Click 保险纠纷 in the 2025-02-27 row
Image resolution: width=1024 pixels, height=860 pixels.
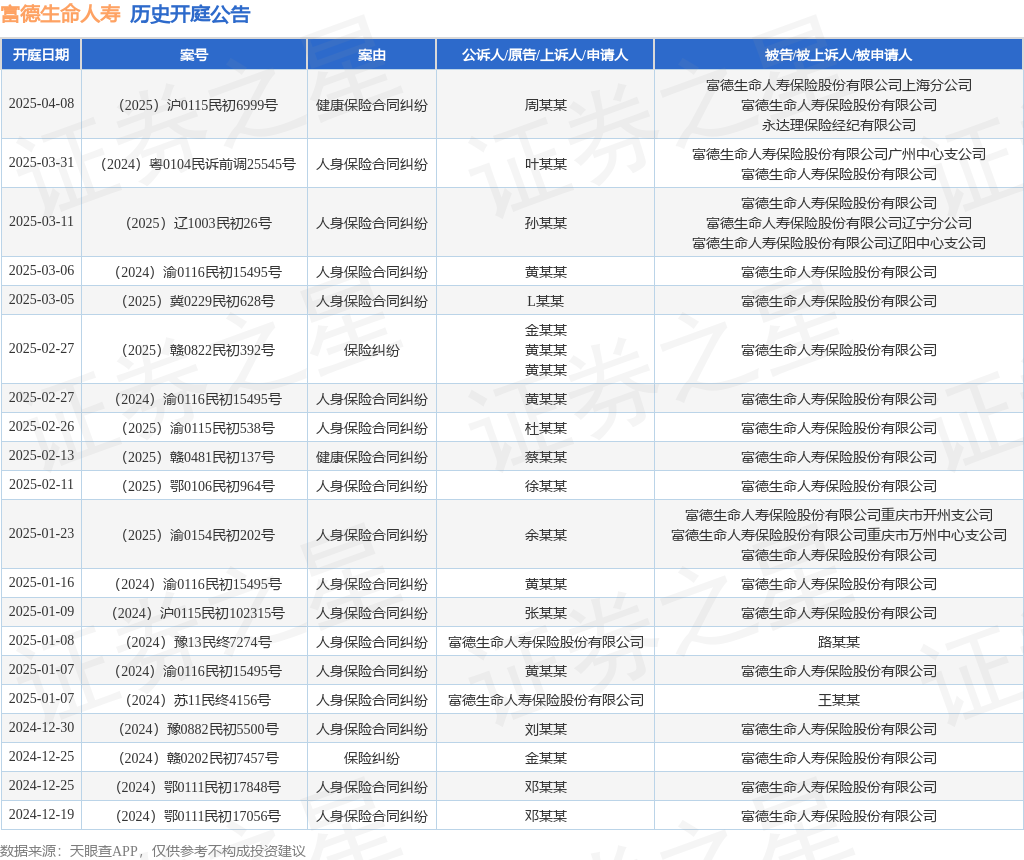coord(372,350)
